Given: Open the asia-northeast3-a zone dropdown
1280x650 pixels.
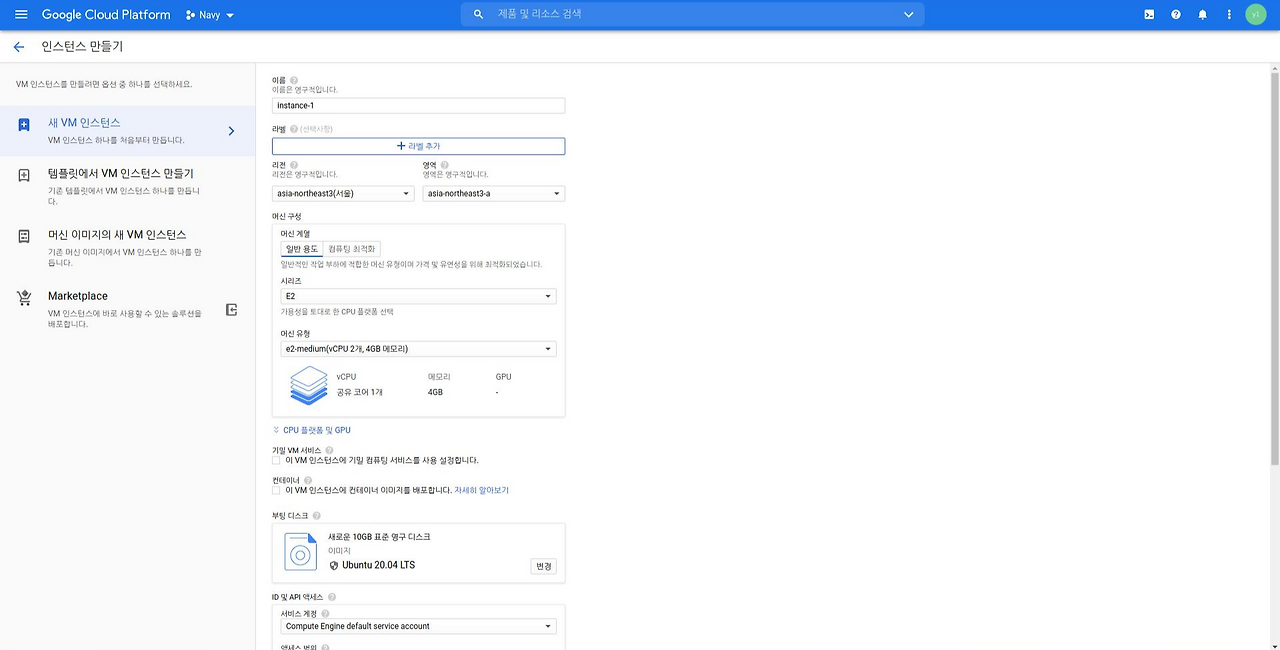Looking at the screenshot, I should click(493, 193).
